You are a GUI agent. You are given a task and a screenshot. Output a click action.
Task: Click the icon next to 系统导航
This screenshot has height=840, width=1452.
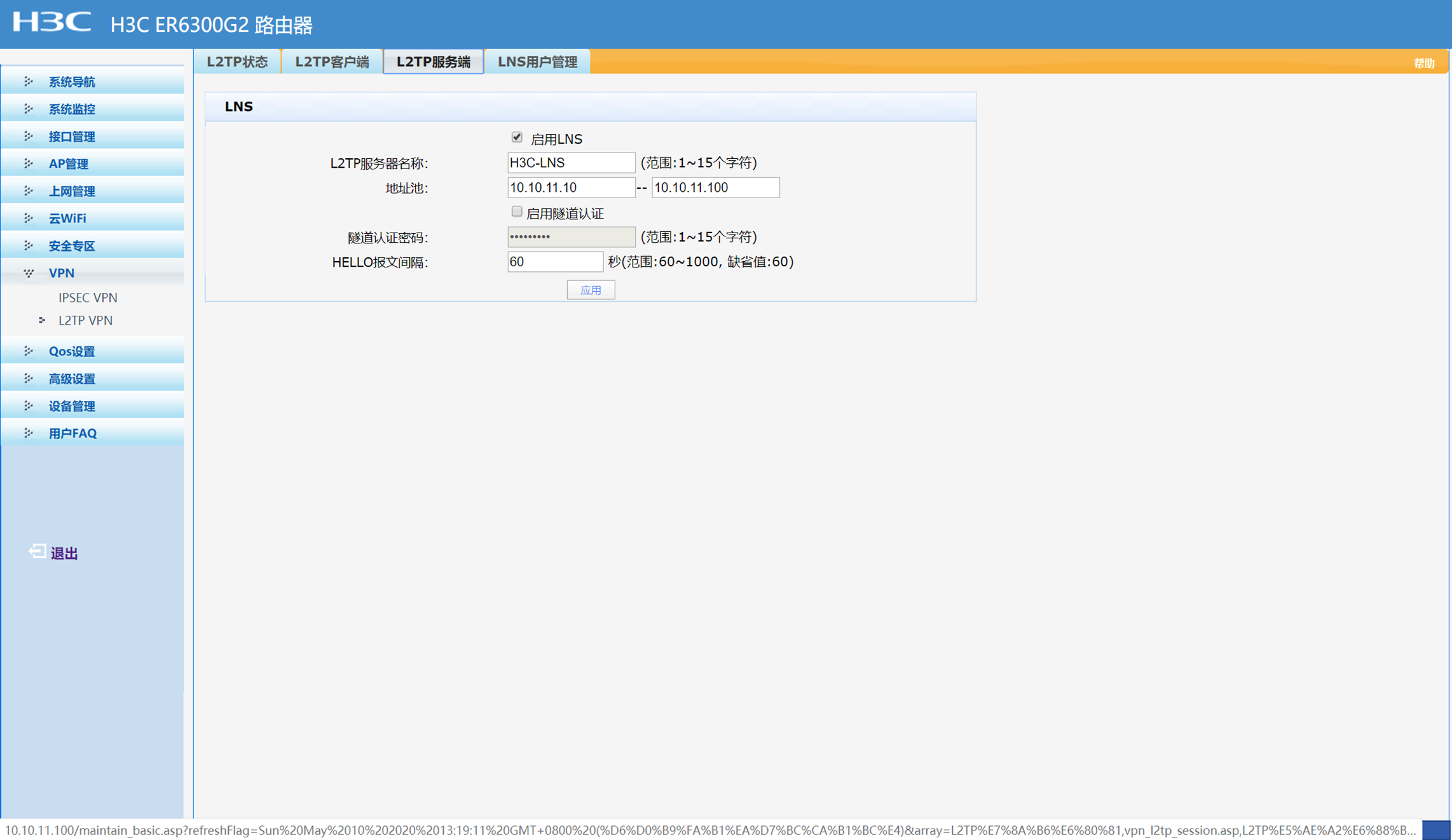pos(29,81)
